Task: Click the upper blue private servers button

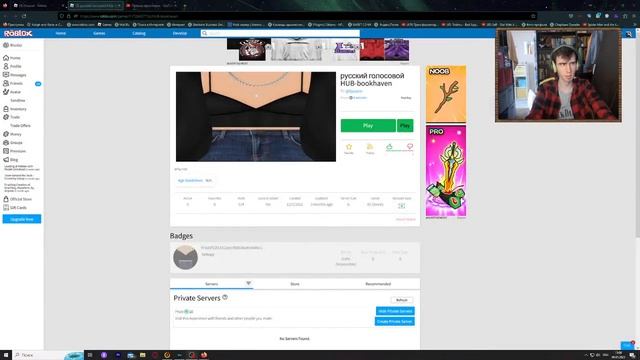Action: [x=395, y=311]
